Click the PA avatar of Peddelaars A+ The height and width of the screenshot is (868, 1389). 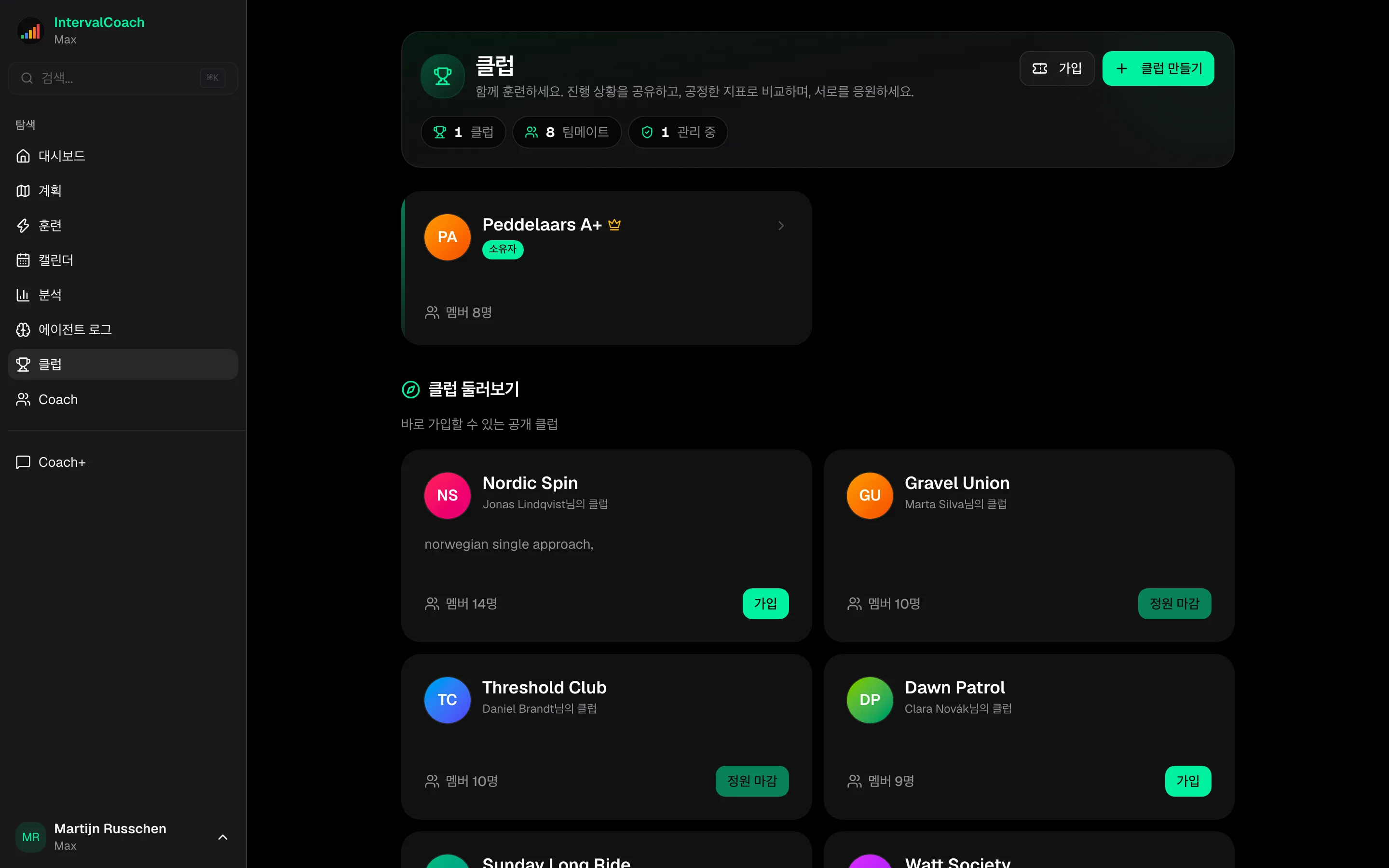447,237
